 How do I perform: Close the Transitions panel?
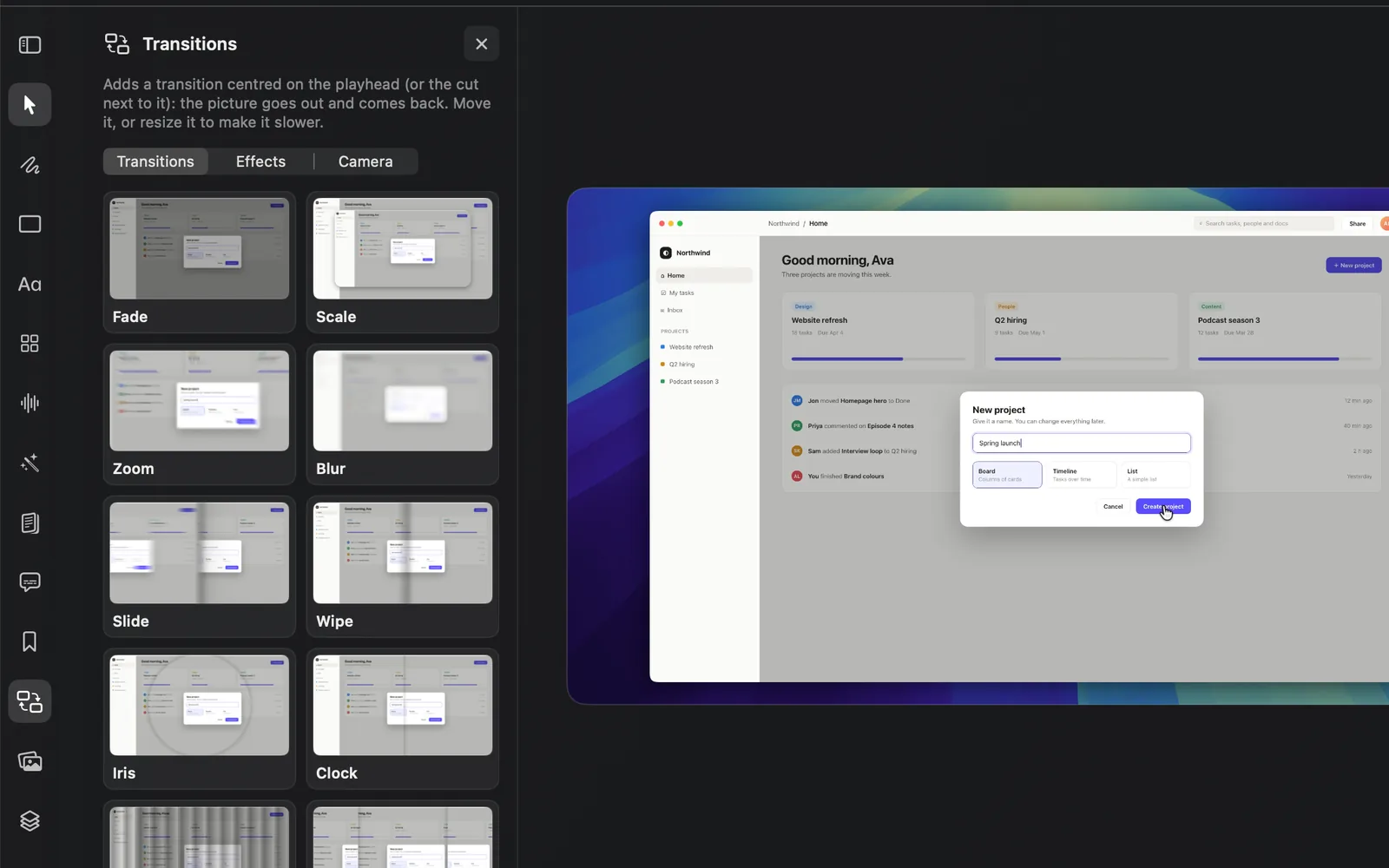(x=482, y=43)
